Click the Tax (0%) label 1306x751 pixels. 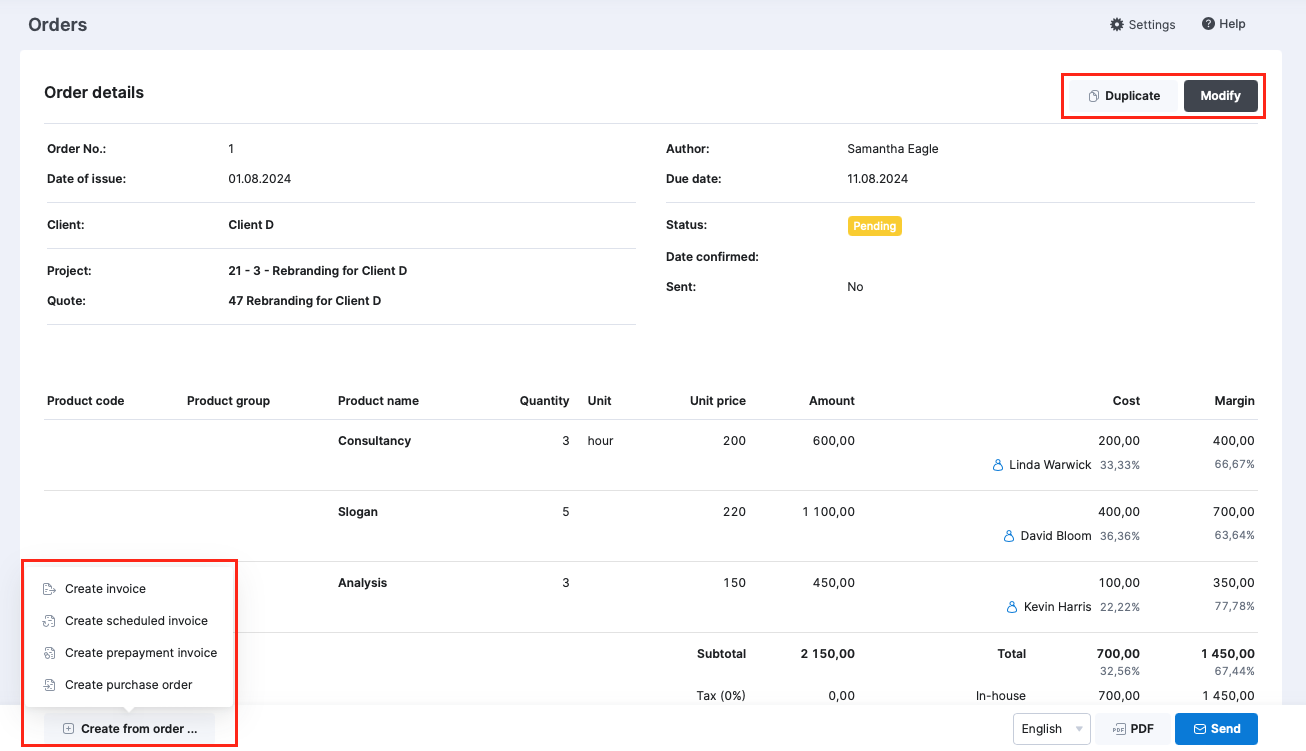(721, 696)
